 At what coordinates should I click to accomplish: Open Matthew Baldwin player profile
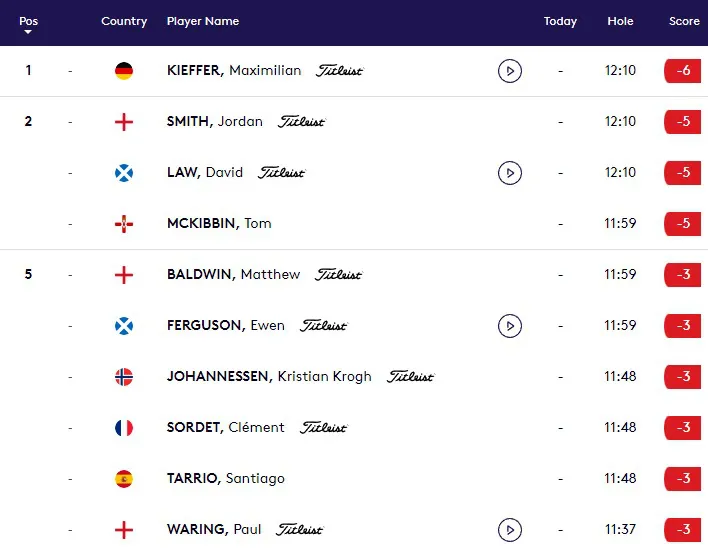(233, 275)
